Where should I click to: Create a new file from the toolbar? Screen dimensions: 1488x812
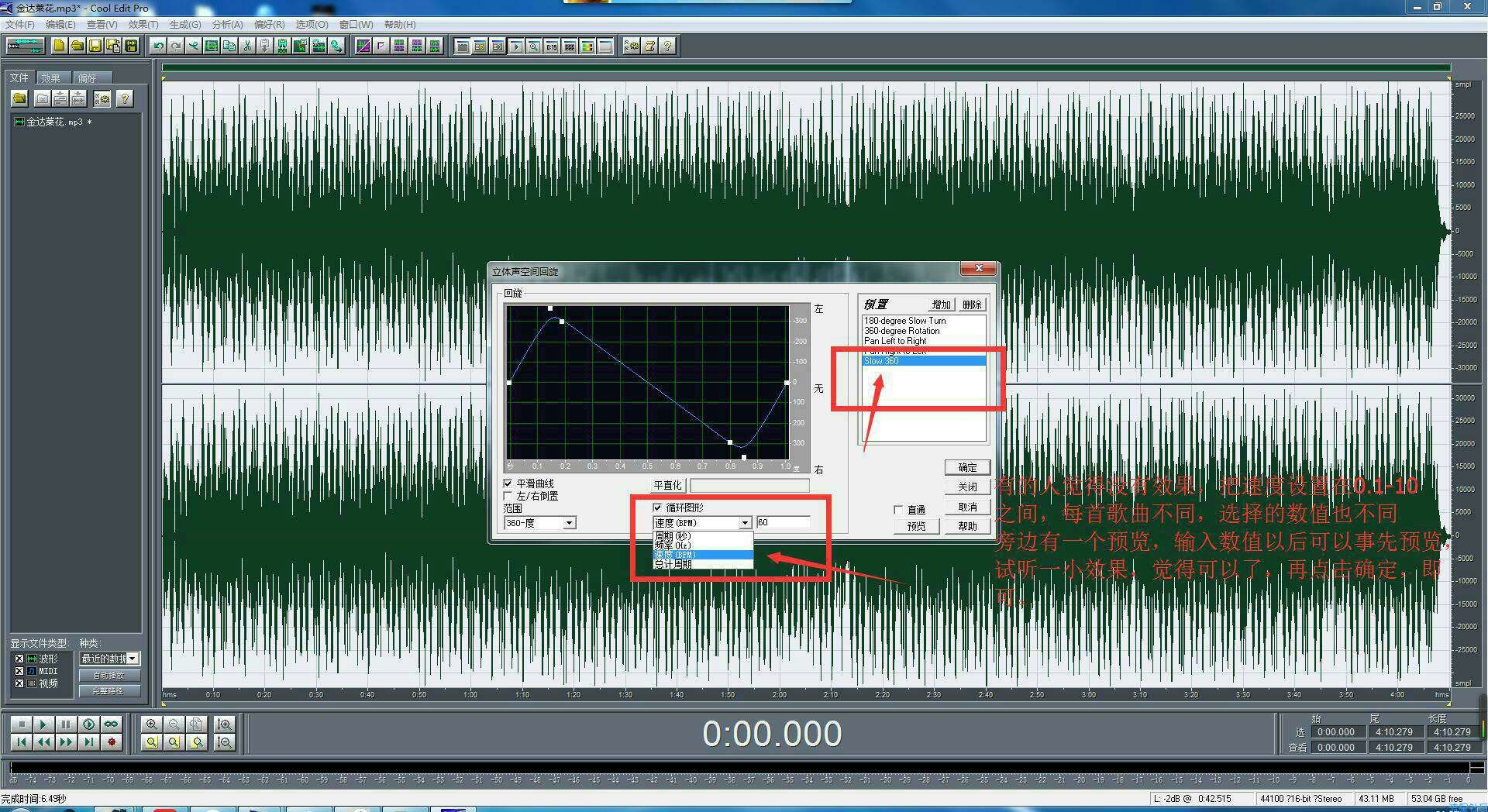pyautogui.click(x=59, y=46)
